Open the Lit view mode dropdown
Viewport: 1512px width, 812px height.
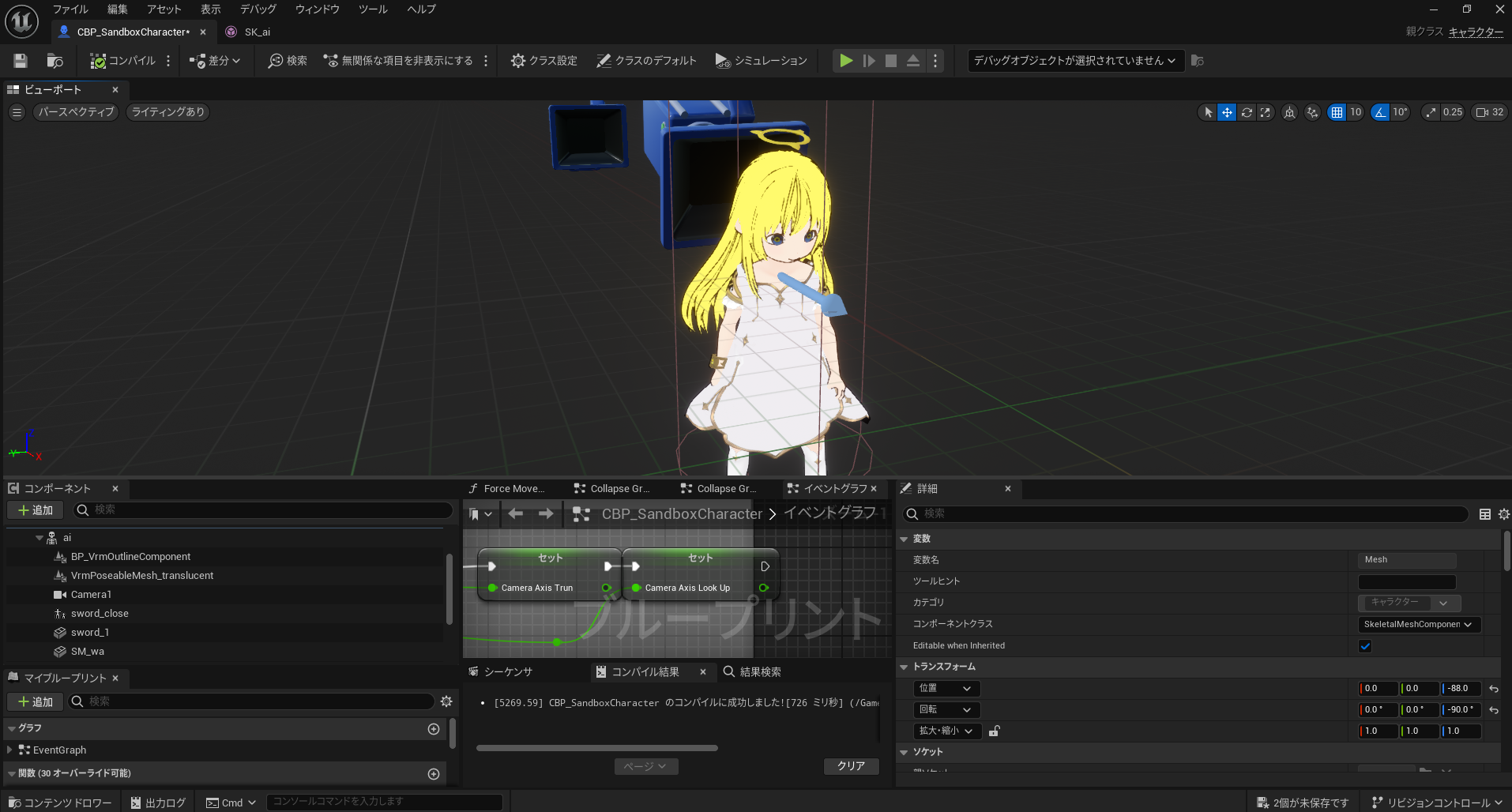pyautogui.click(x=167, y=112)
